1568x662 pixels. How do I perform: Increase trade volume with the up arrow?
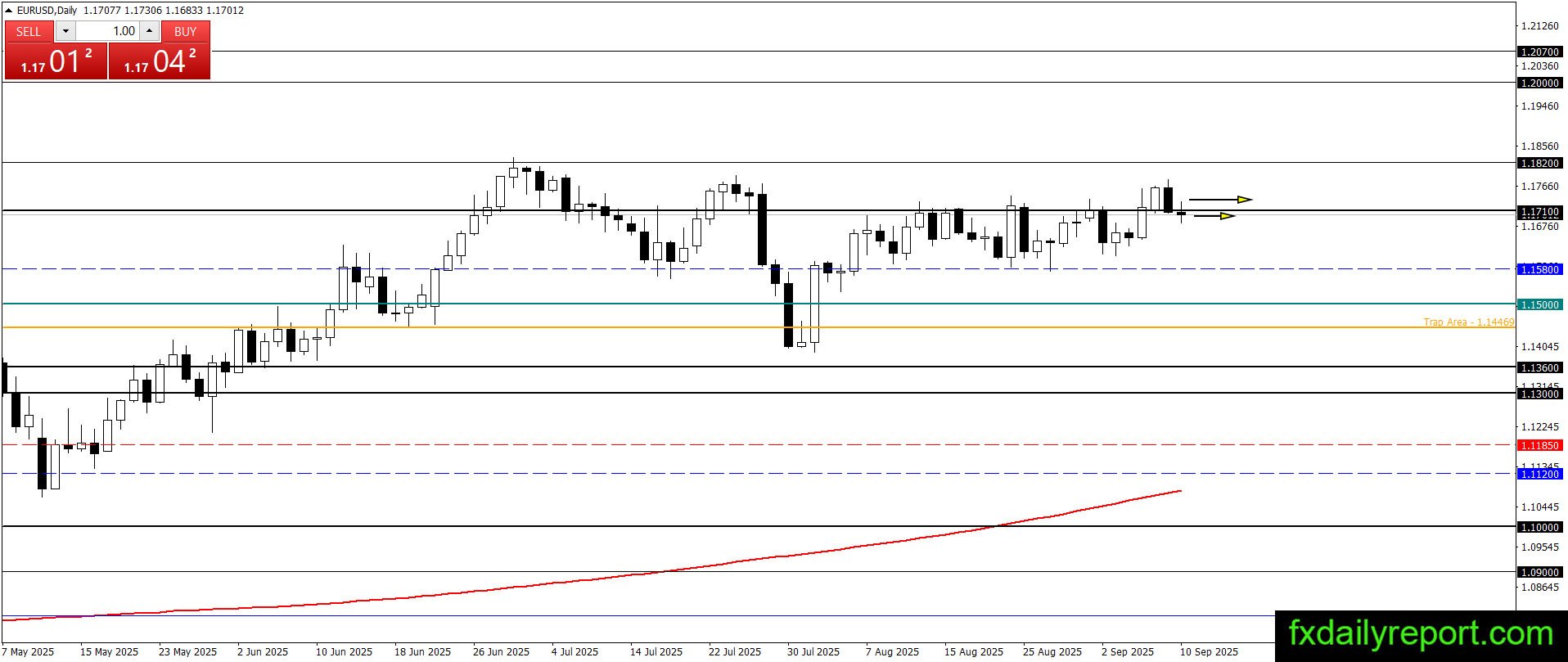(x=149, y=31)
